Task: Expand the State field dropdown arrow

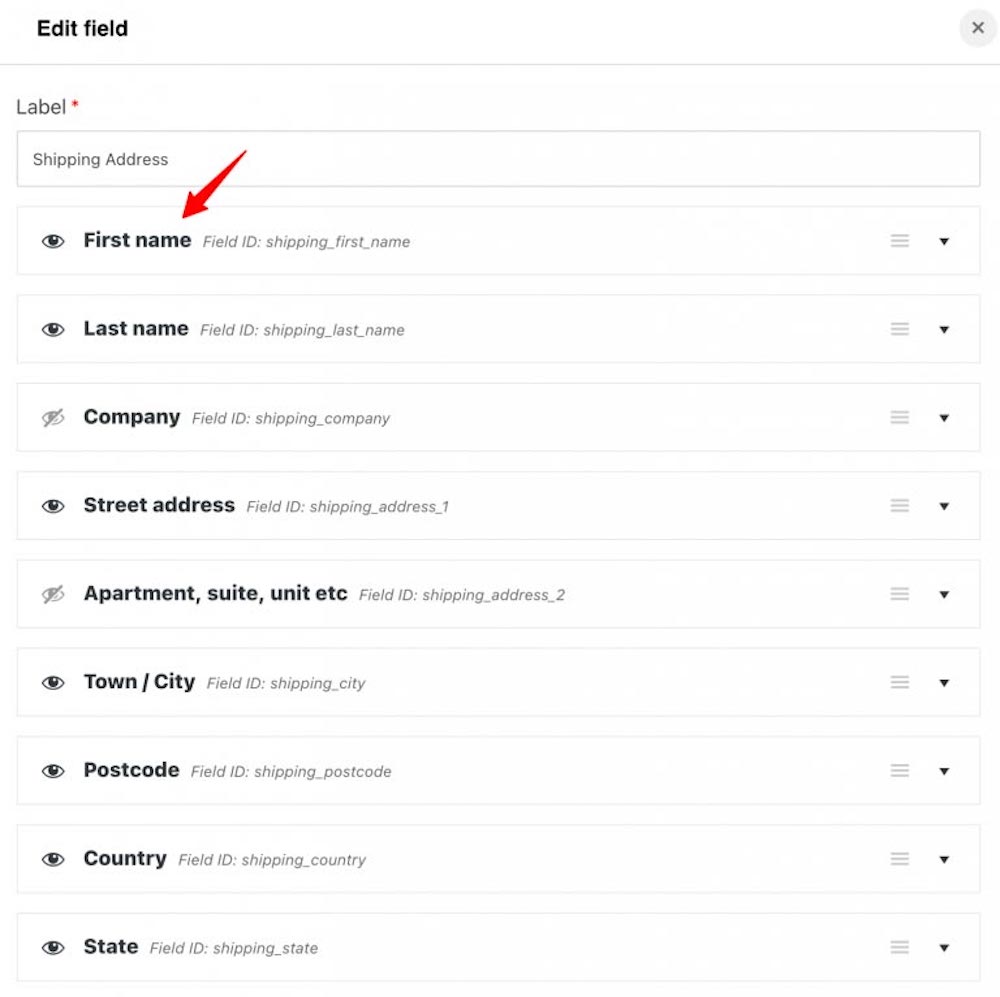Action: [x=944, y=948]
